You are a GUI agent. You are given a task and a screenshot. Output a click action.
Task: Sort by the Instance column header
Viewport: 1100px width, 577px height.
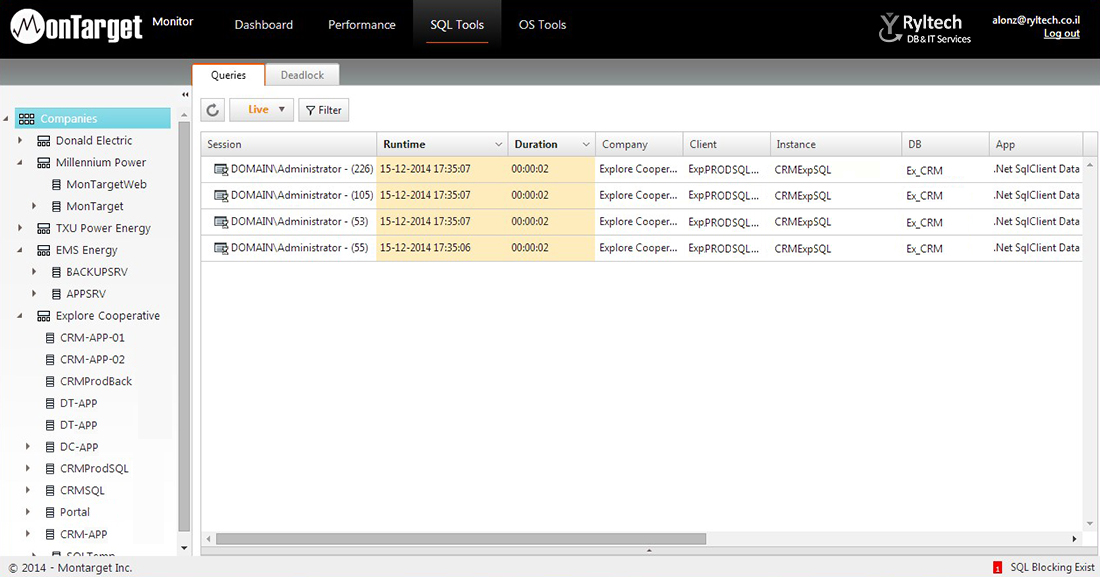tap(836, 144)
